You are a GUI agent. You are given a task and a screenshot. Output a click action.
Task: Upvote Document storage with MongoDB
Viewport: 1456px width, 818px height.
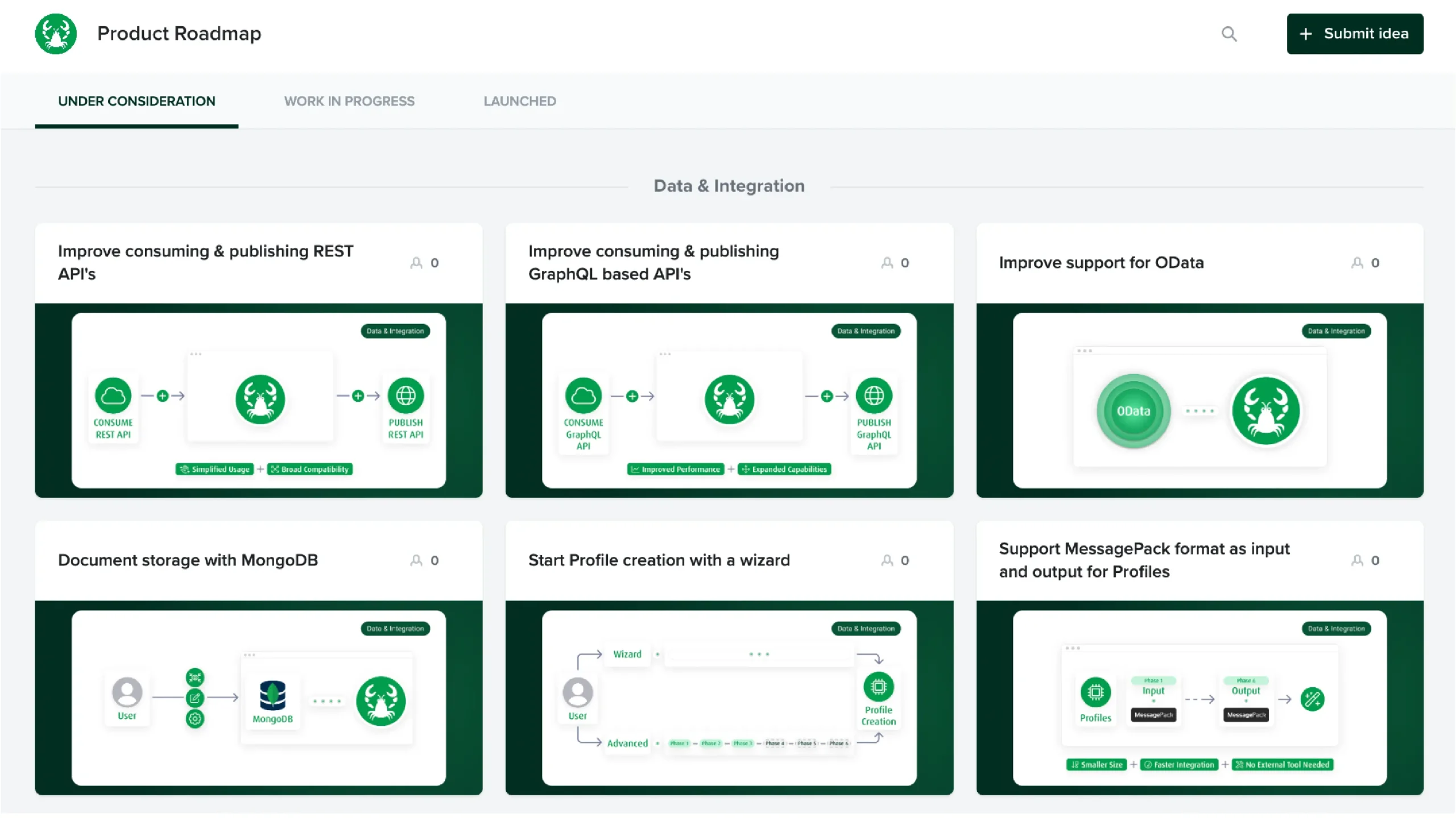(x=416, y=560)
